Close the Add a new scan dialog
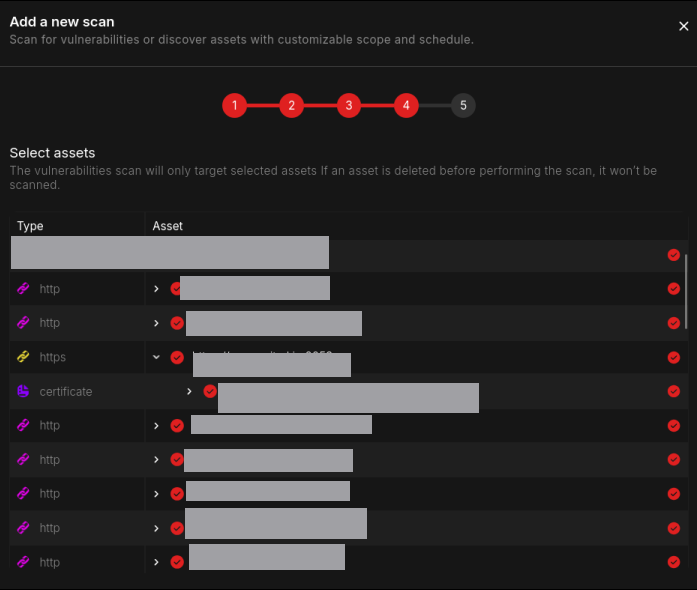The image size is (697, 590). [x=684, y=27]
